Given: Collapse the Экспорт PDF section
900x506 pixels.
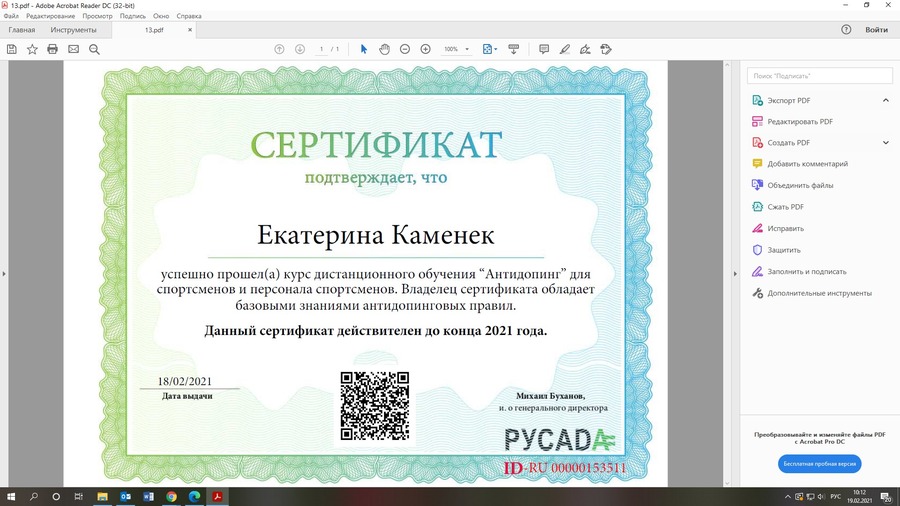Looking at the screenshot, I should click(x=885, y=100).
